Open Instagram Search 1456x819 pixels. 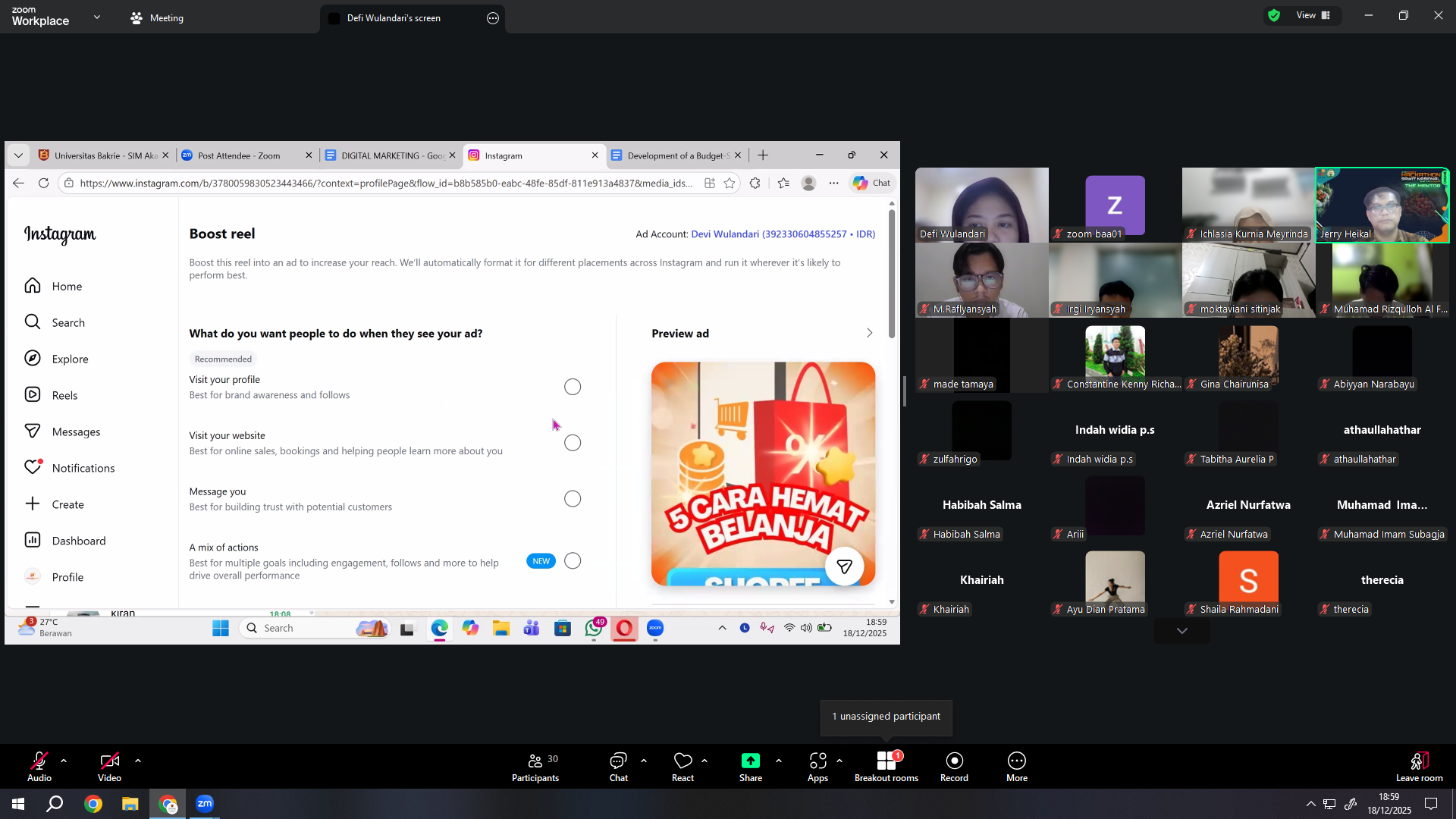point(55,322)
